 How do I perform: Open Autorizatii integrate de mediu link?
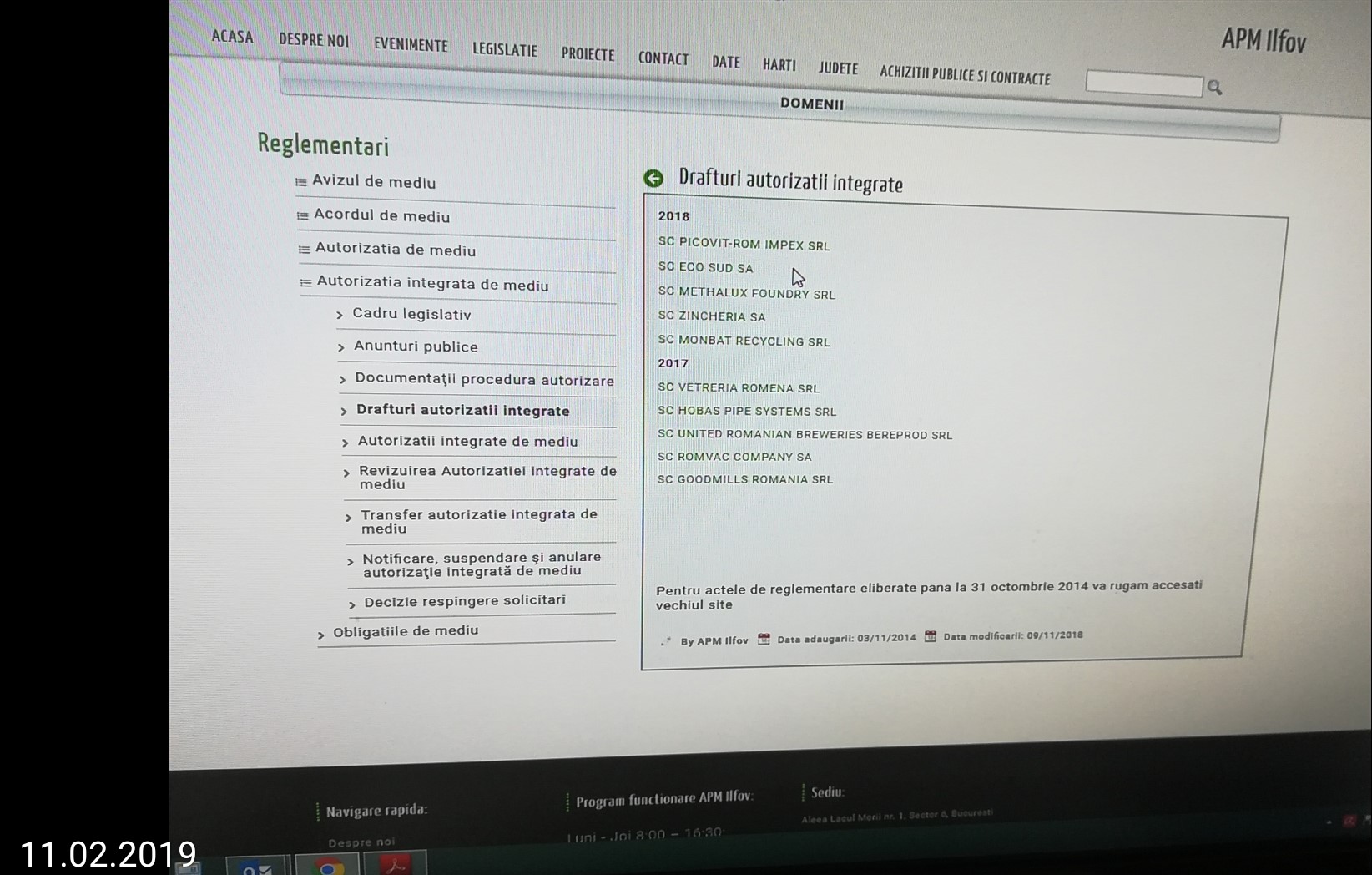tap(467, 441)
